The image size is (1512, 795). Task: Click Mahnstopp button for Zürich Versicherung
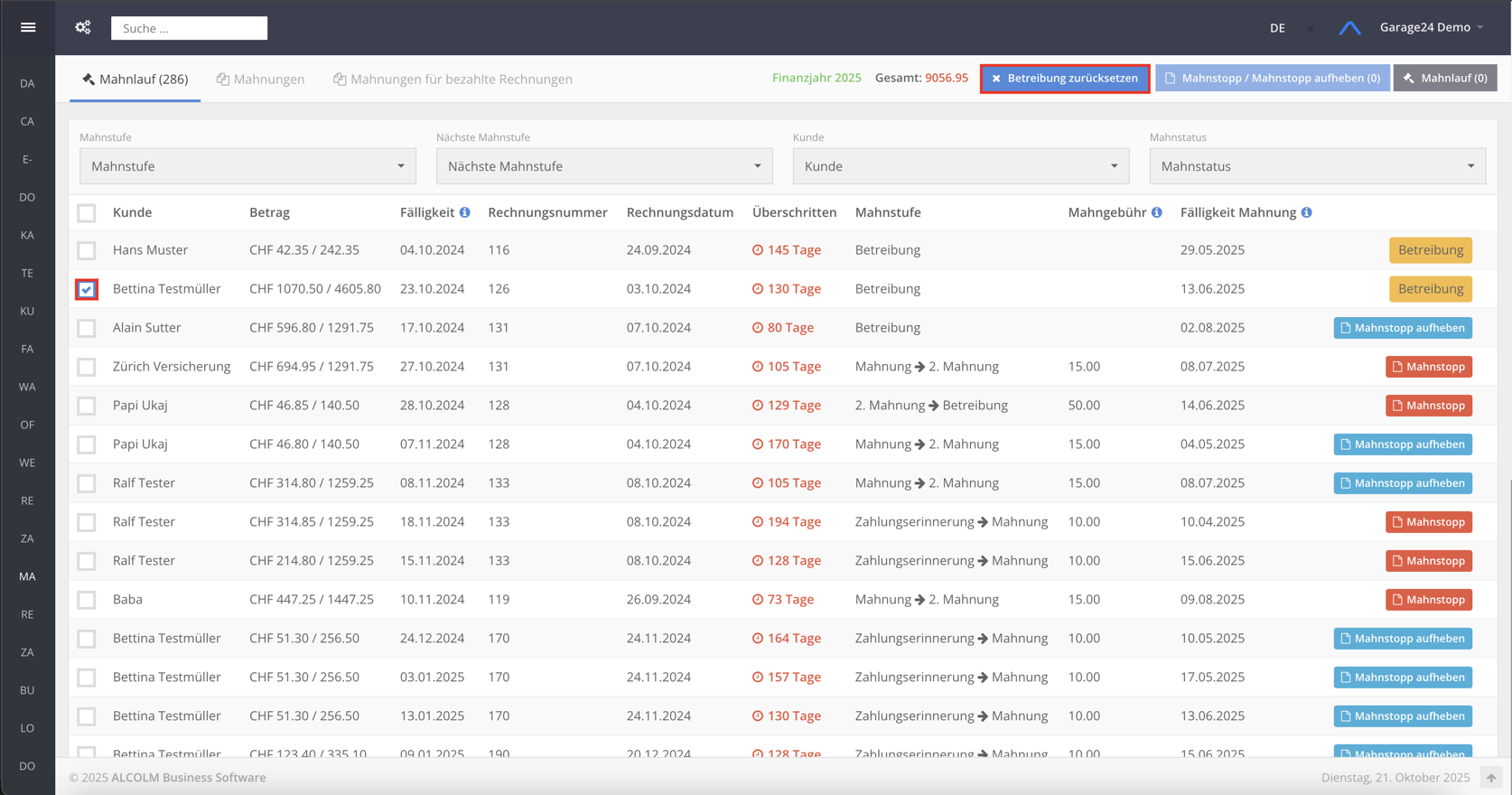pyautogui.click(x=1428, y=367)
